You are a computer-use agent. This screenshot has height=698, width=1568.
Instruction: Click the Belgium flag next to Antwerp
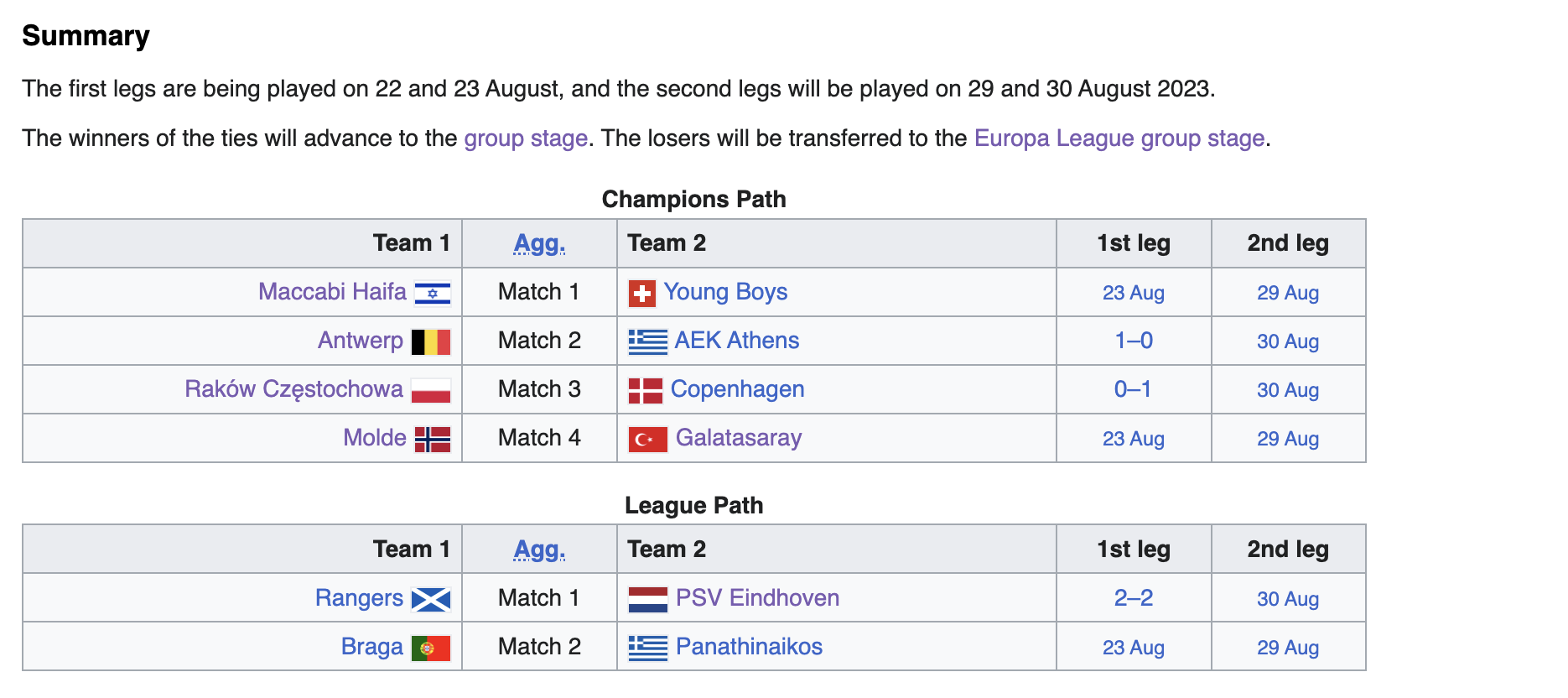pos(431,341)
